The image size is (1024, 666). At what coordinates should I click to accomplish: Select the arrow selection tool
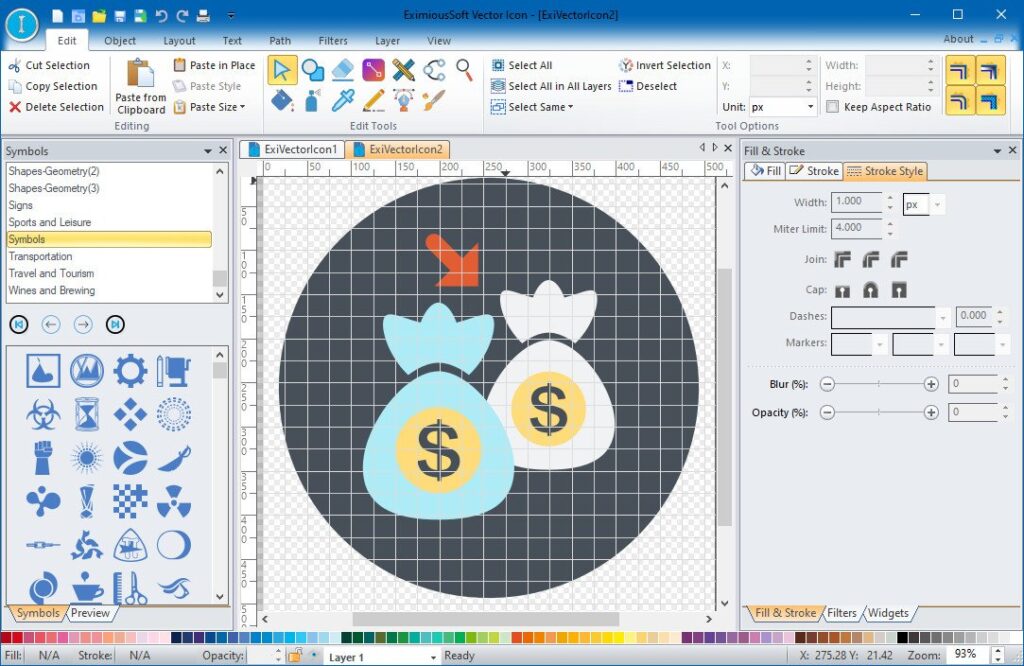coord(282,70)
